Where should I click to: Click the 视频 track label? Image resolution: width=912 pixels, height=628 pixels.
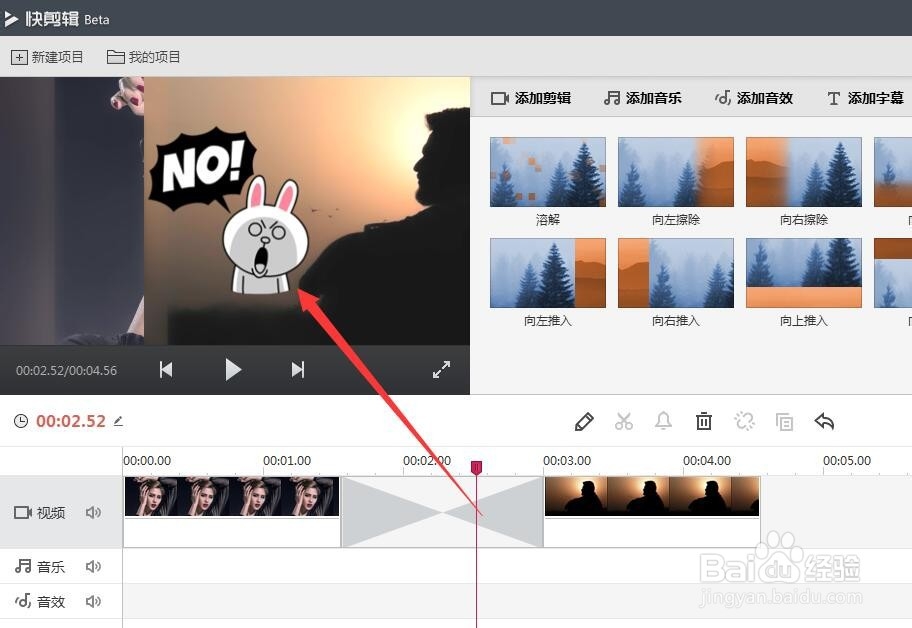click(x=40, y=512)
